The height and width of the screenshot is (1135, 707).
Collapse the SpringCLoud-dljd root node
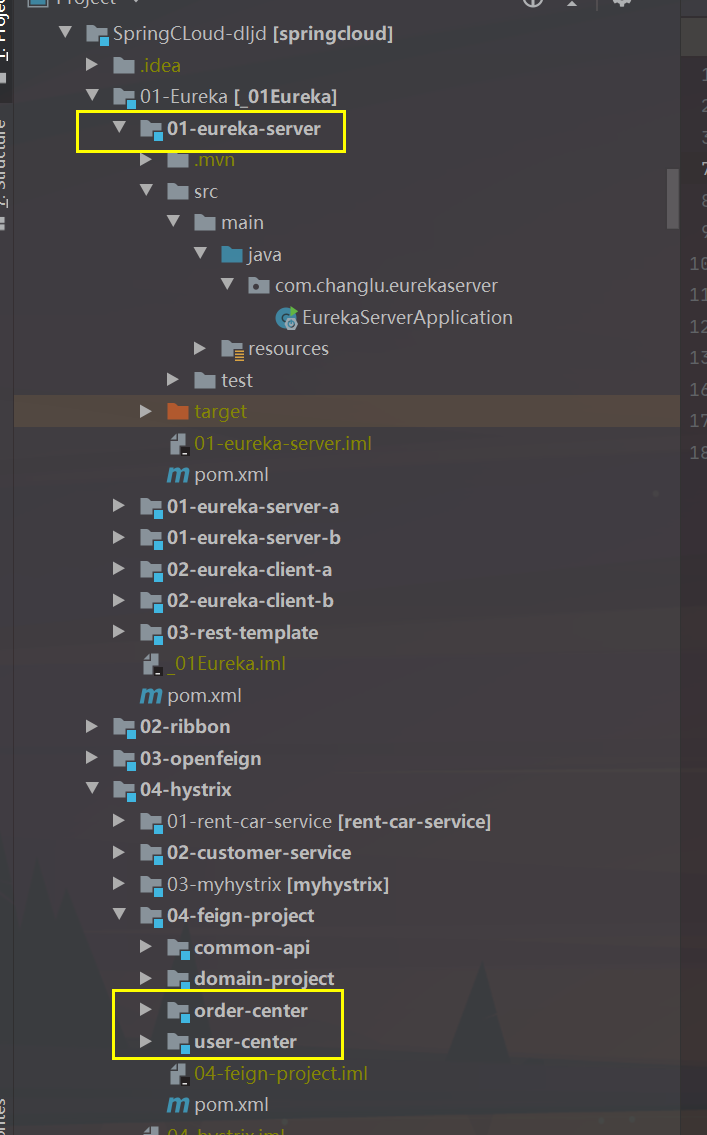pyautogui.click(x=66, y=33)
